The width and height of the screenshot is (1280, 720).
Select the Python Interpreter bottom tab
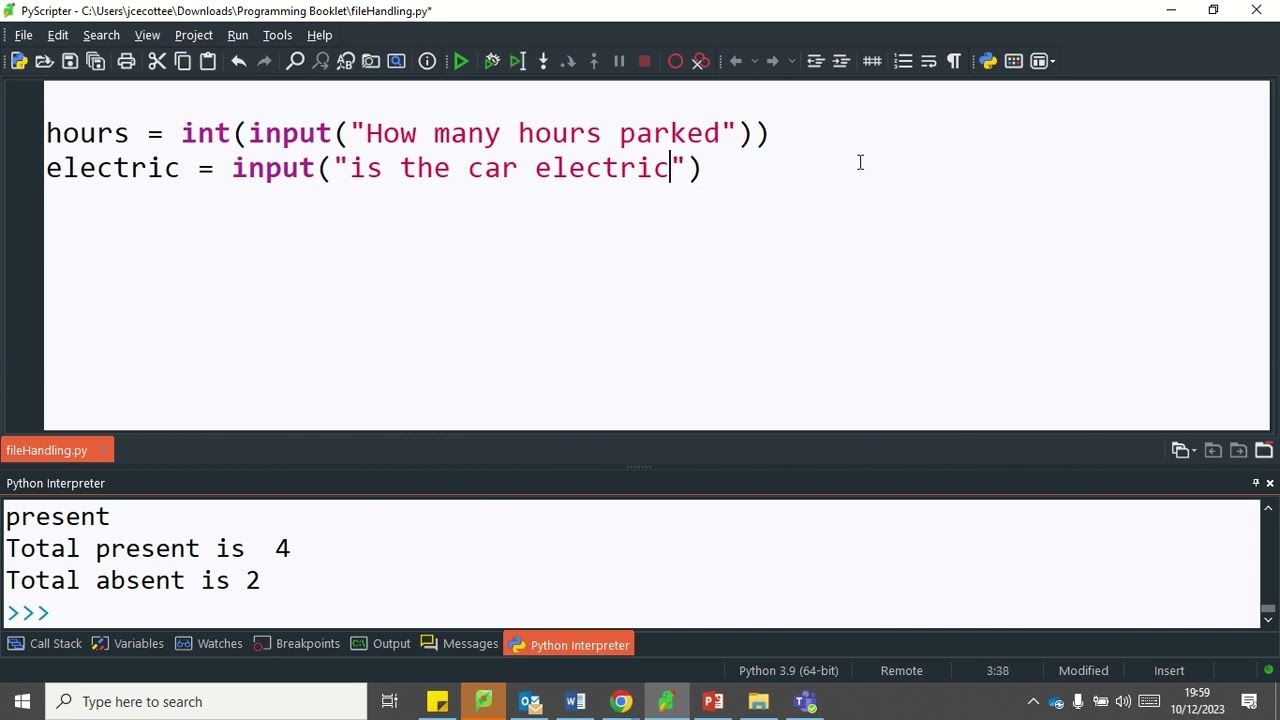click(x=569, y=645)
